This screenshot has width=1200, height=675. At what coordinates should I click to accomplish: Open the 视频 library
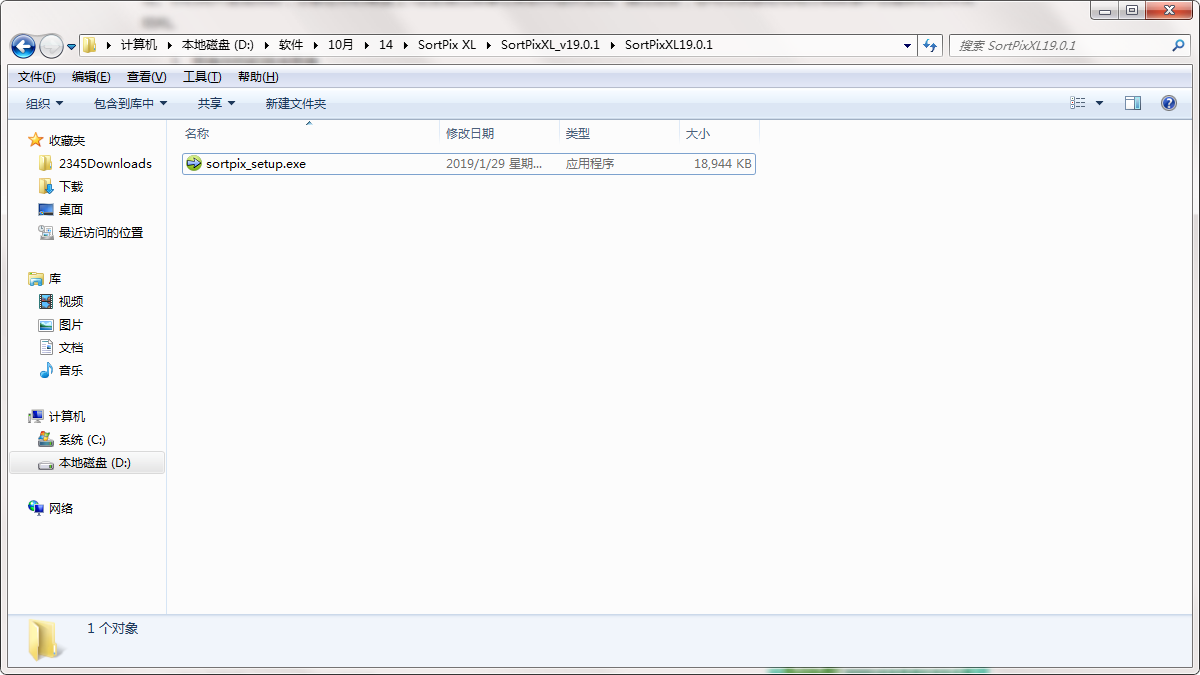71,301
